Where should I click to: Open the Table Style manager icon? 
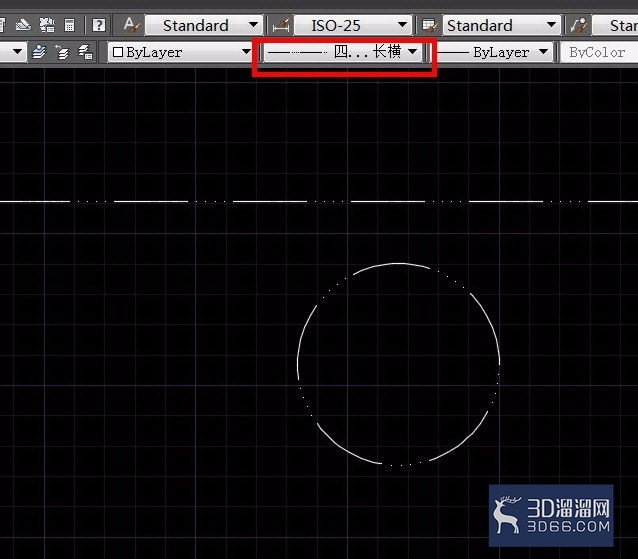[429, 25]
